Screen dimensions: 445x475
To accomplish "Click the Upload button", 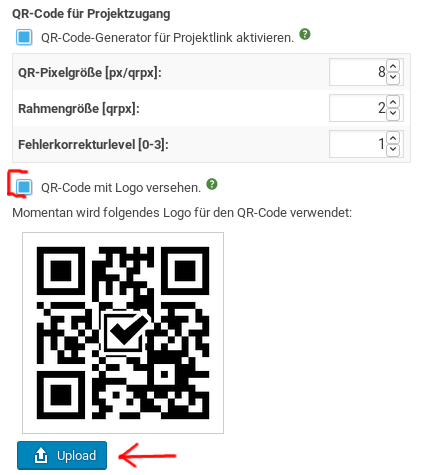I will [62, 455].
